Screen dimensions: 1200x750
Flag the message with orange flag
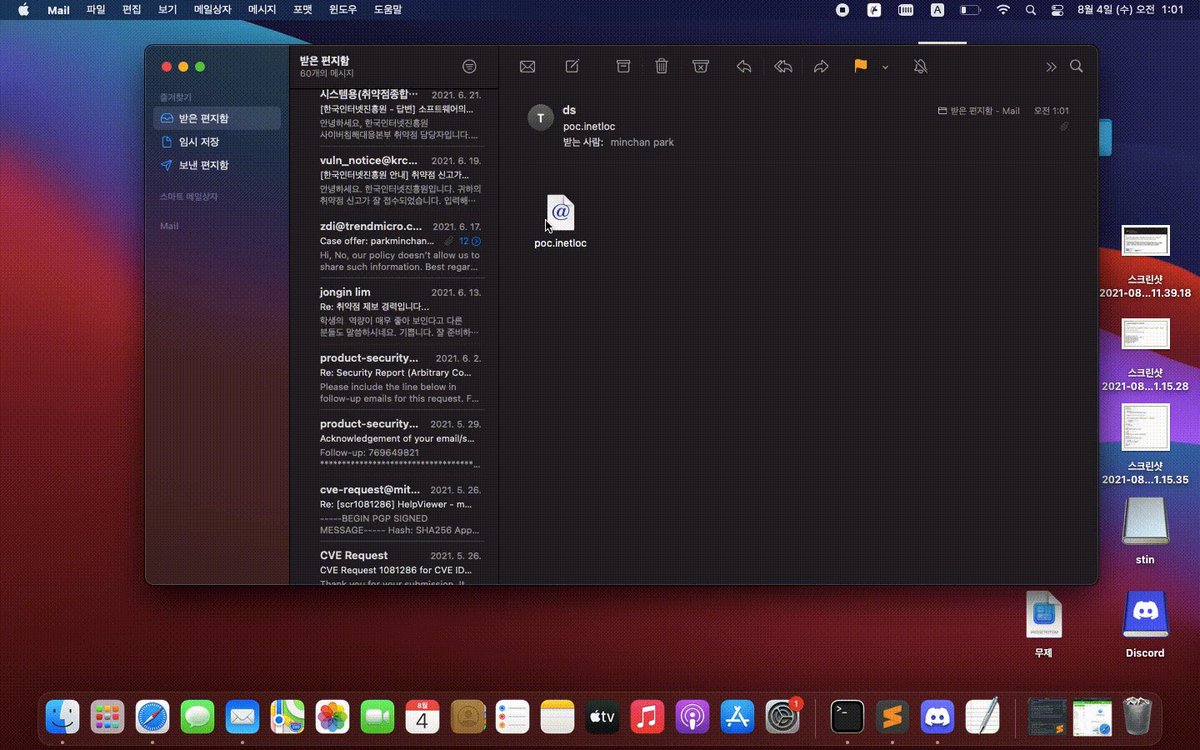(x=860, y=66)
